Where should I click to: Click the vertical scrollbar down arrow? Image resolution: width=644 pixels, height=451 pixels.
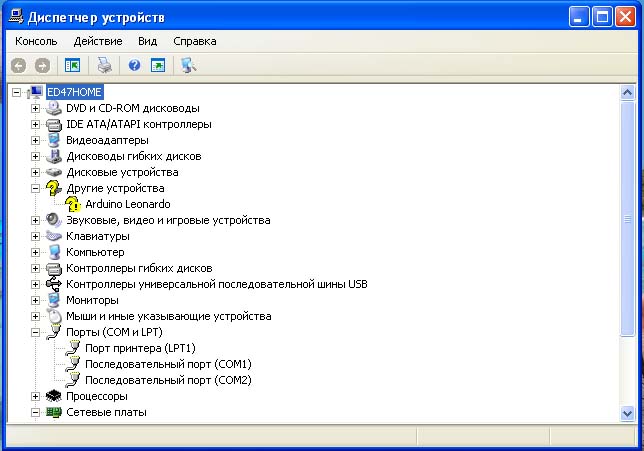(x=627, y=411)
